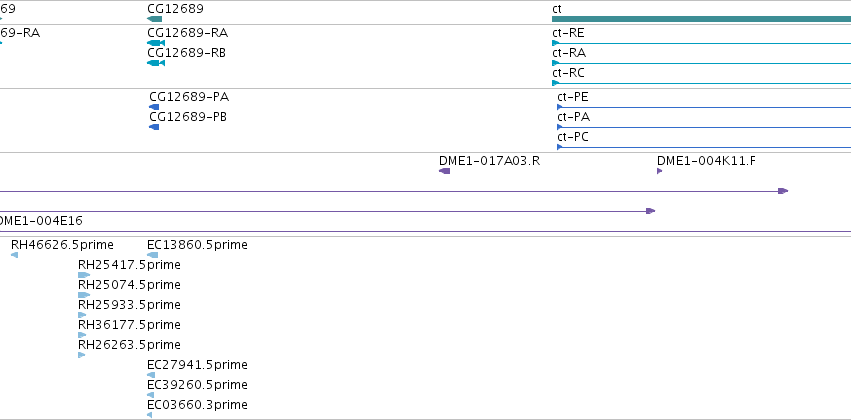Click the CG12689-PA label text
Image resolution: width=851 pixels, height=420 pixels.
click(x=189, y=97)
